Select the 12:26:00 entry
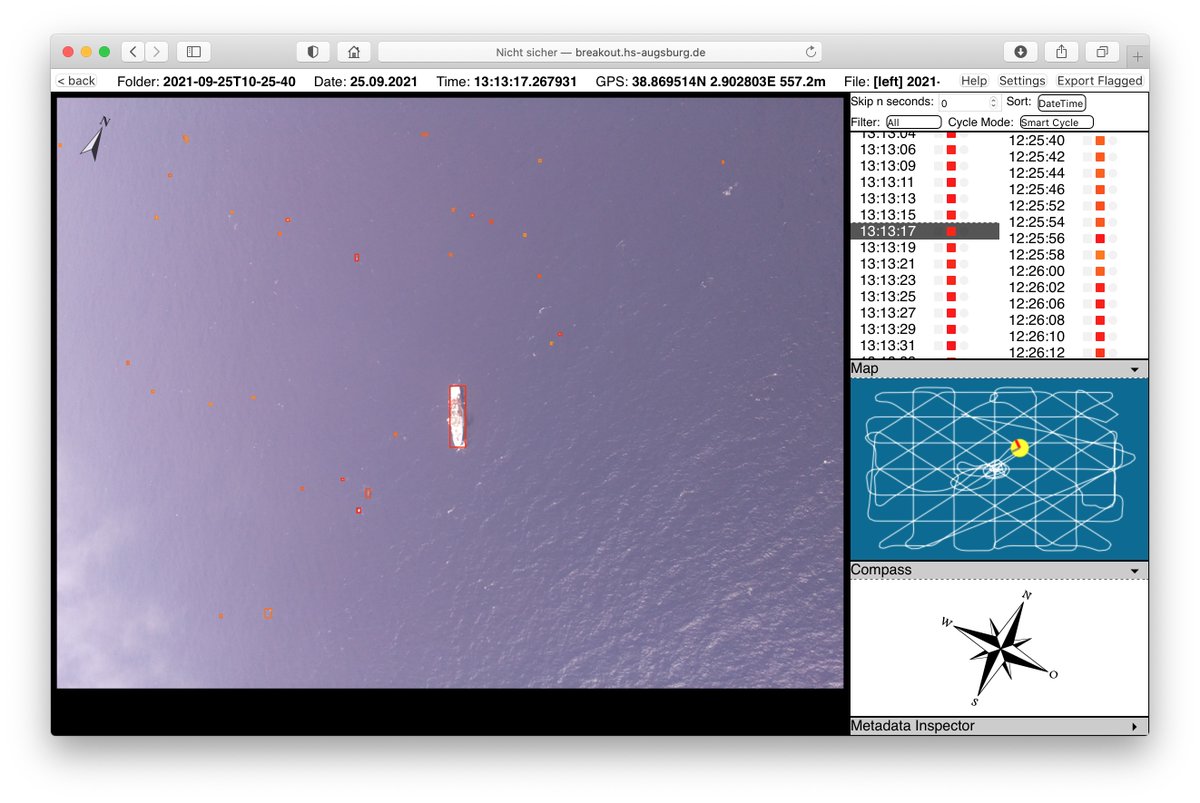The image size is (1200, 803). [1037, 271]
